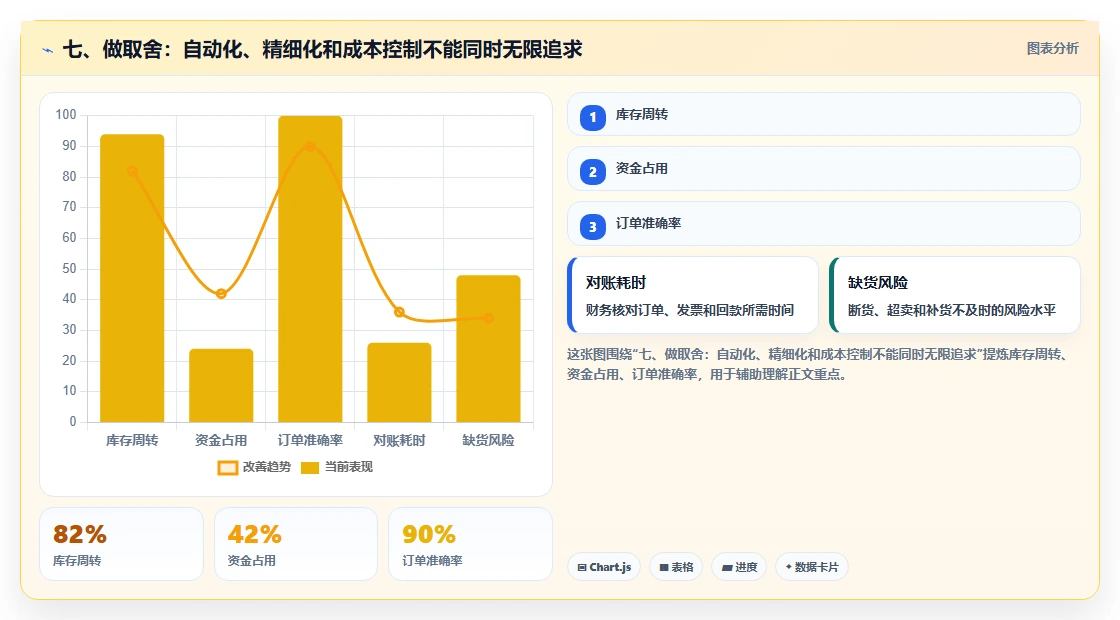Click the 库存周转 bar in the chart
Screen dimensions: 1120x620
point(132,278)
